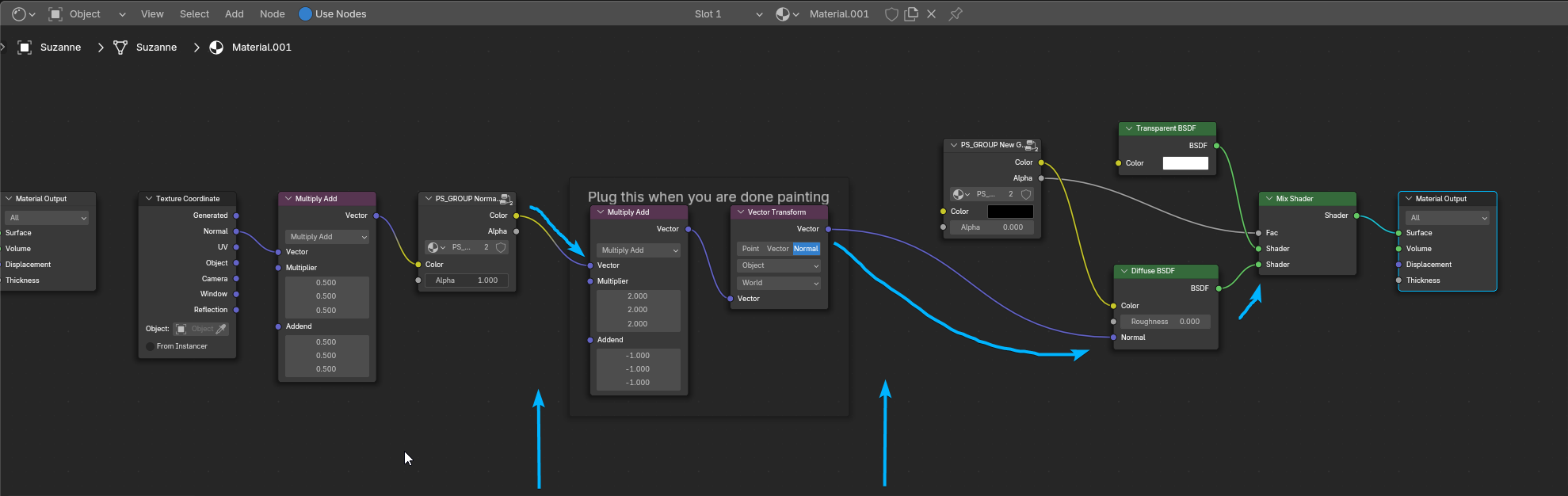This screenshot has height=496, width=1568.
Task: Click user count 2 in PS_GROUP New G node
Action: point(1010,194)
